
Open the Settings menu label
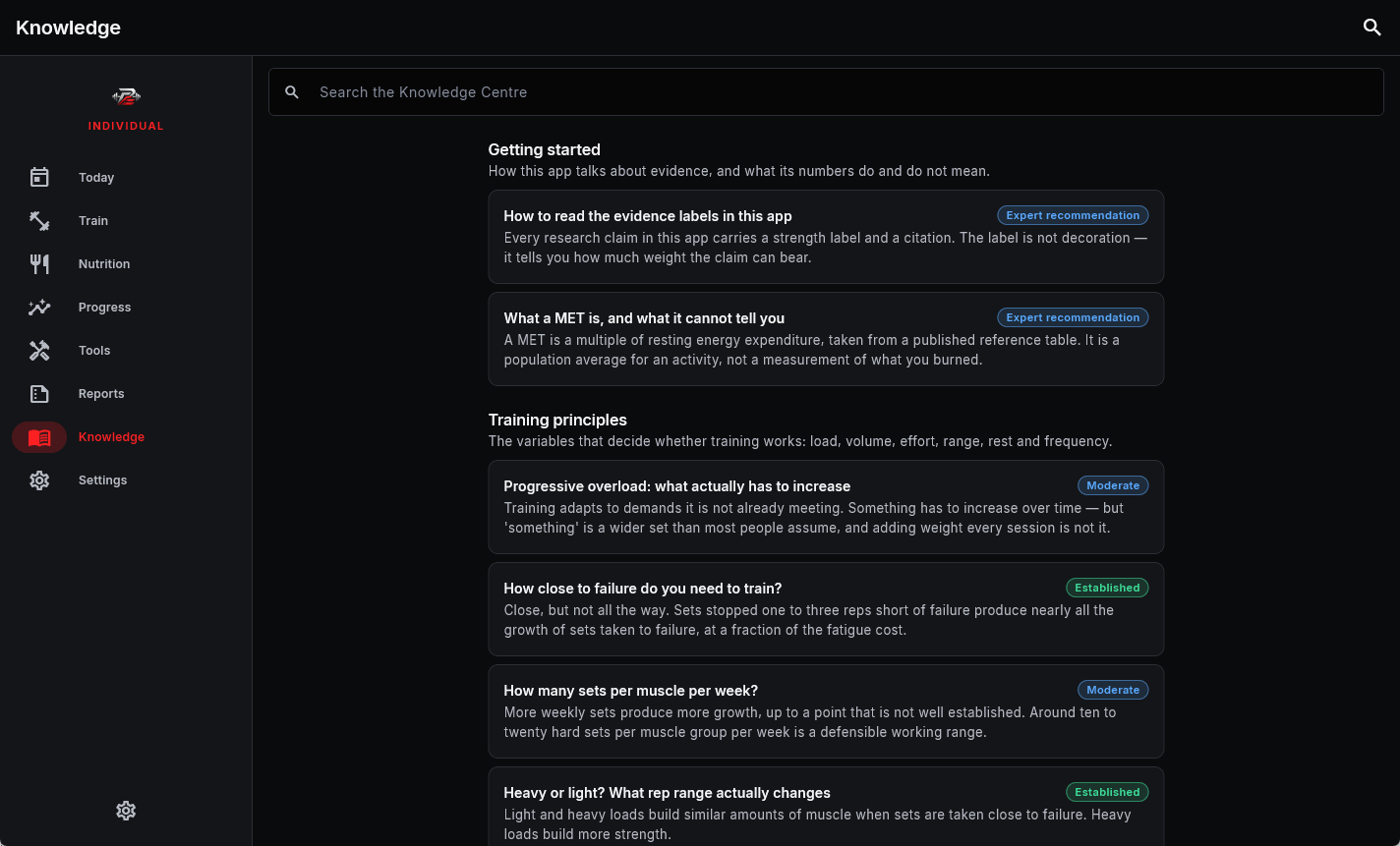point(103,480)
